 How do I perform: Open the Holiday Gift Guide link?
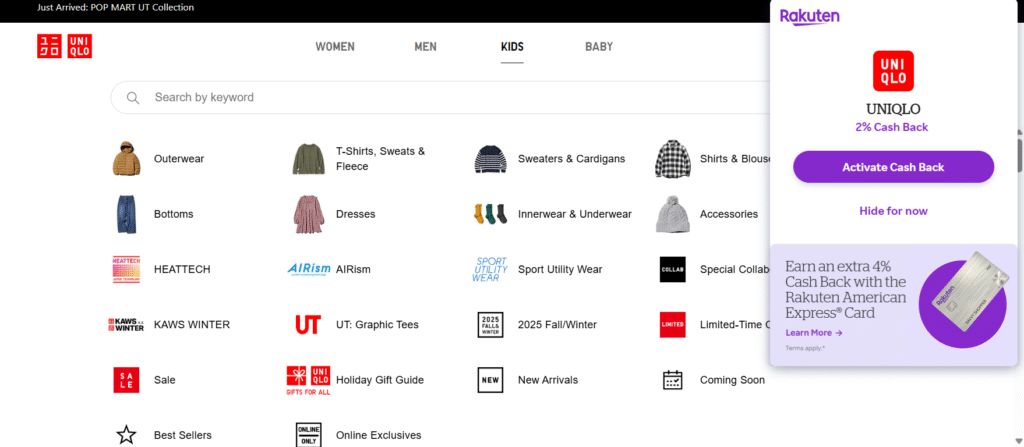pos(380,380)
